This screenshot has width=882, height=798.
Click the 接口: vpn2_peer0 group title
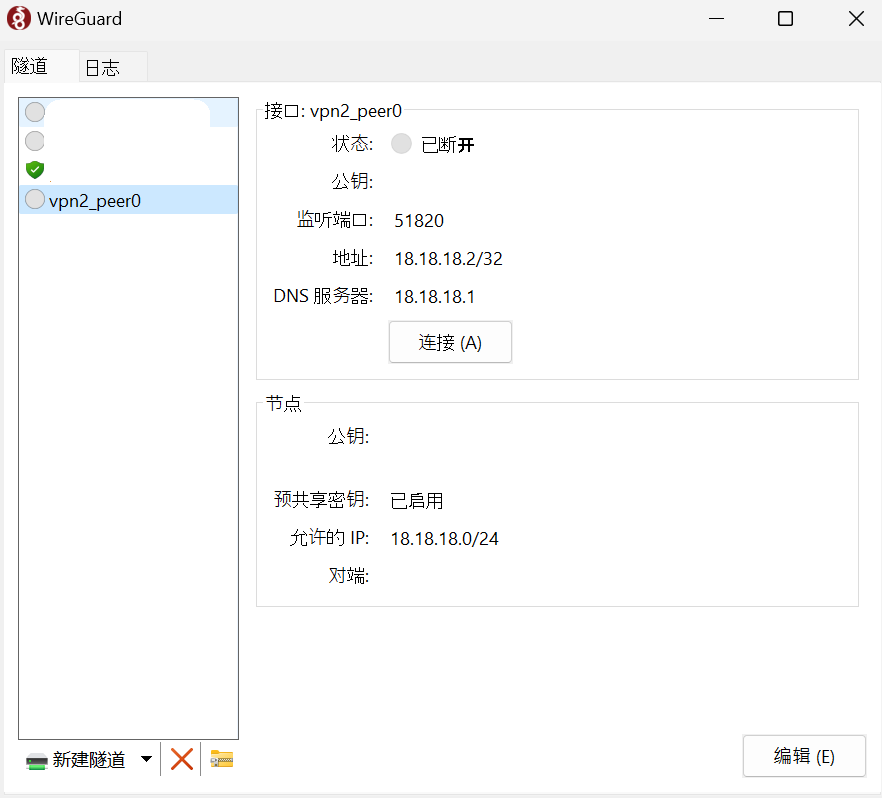pos(333,111)
